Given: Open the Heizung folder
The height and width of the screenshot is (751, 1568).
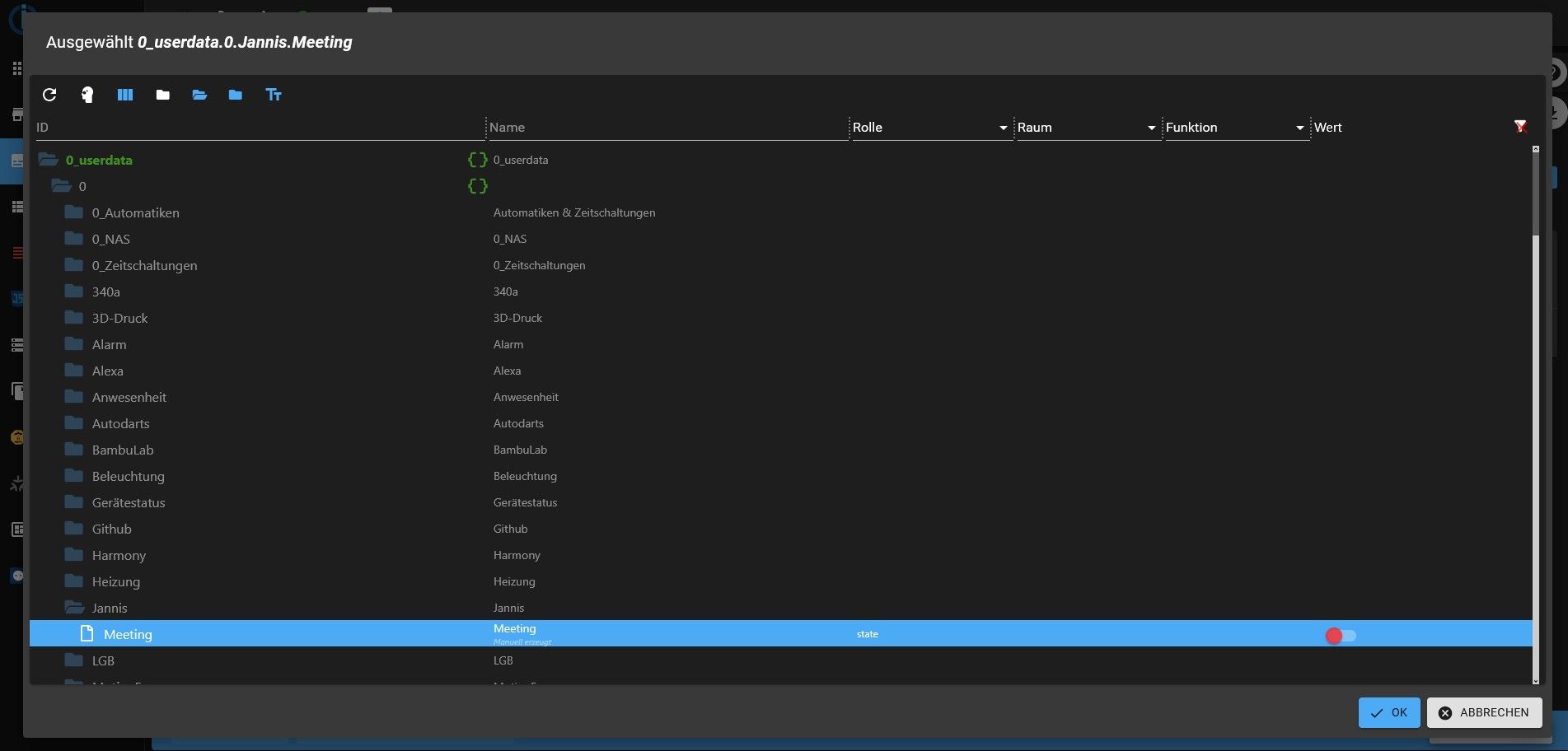Looking at the screenshot, I should pyautogui.click(x=74, y=581).
